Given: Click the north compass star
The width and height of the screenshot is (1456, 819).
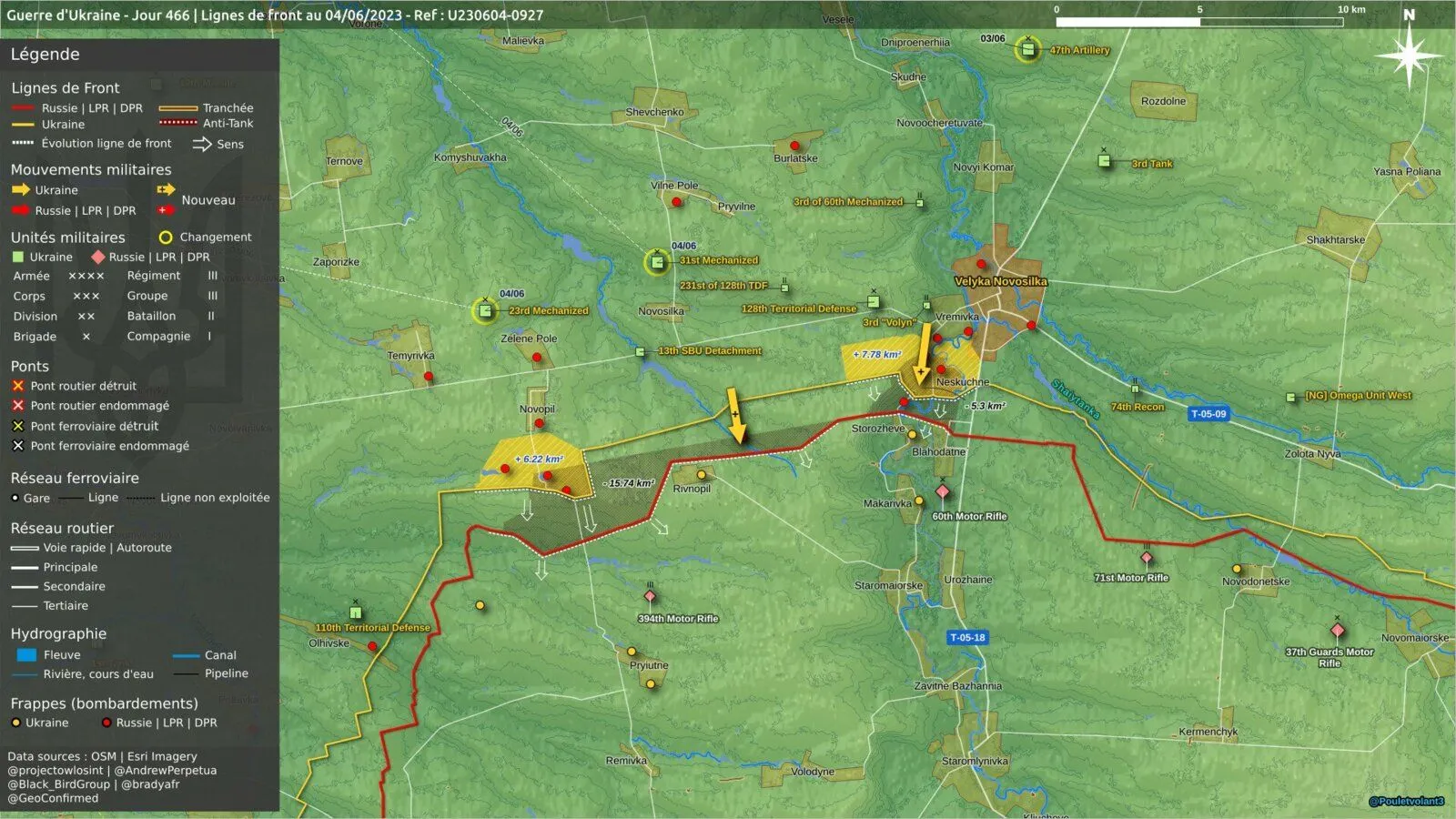Looking at the screenshot, I should tap(1409, 56).
